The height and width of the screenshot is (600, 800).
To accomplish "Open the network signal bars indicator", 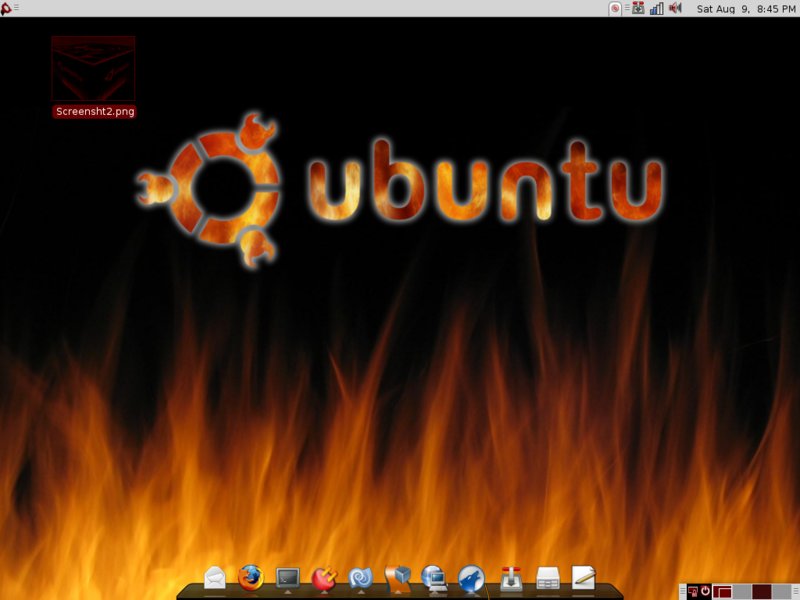I will click(656, 8).
